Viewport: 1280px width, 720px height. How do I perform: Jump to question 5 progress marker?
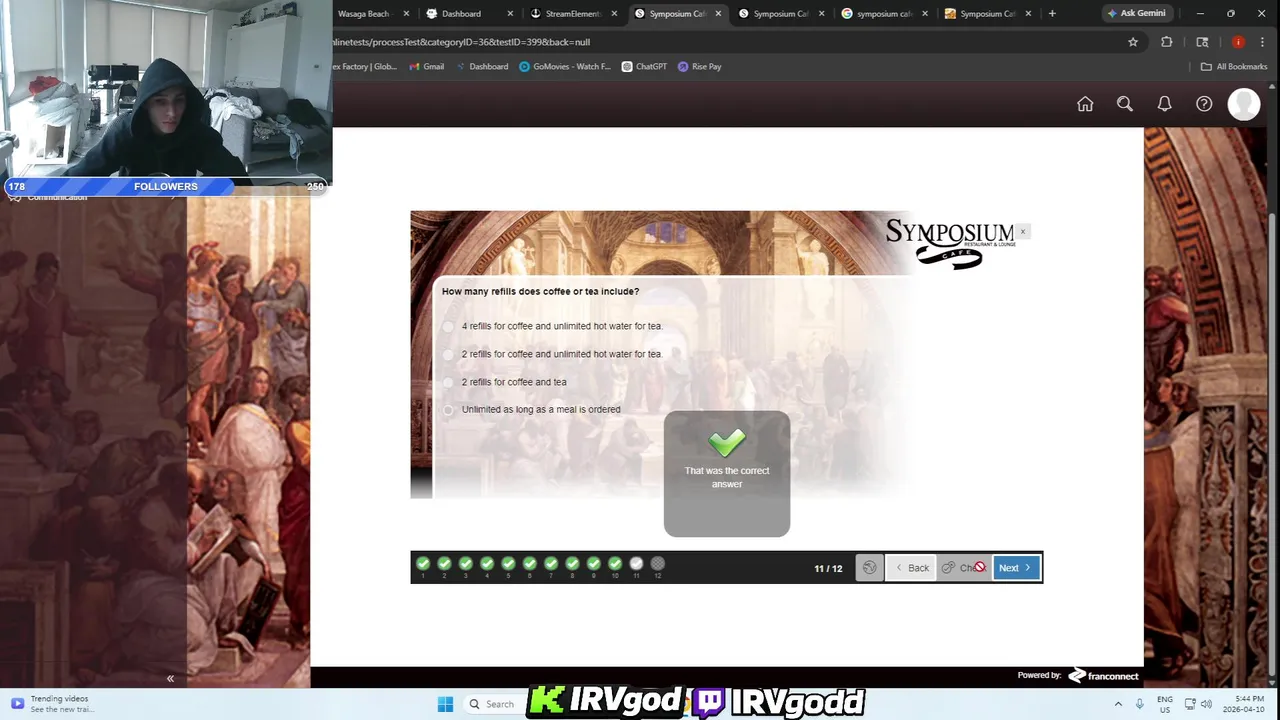tap(508, 564)
